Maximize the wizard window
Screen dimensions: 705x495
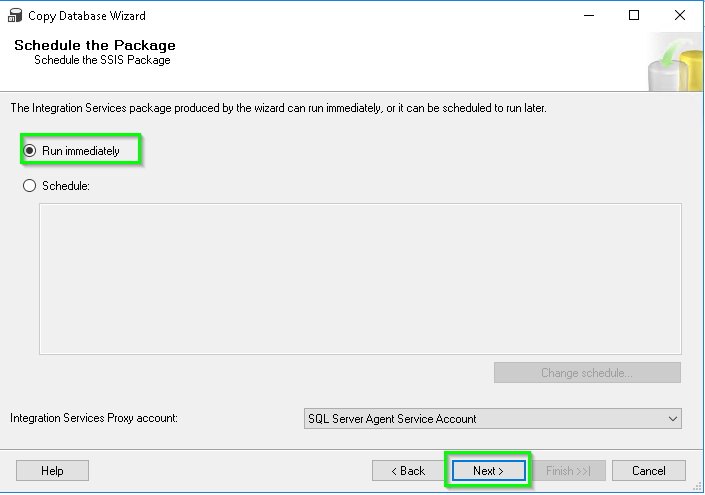(634, 16)
